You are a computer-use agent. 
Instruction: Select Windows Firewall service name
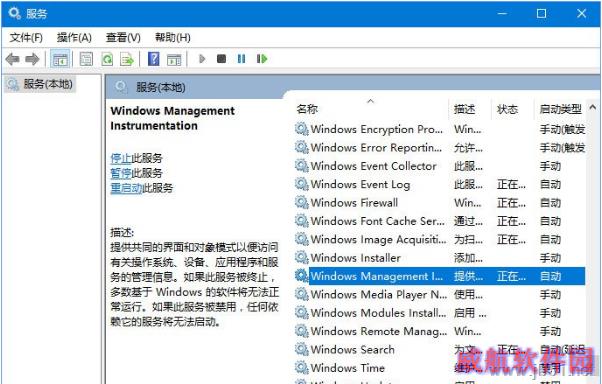tap(354, 203)
